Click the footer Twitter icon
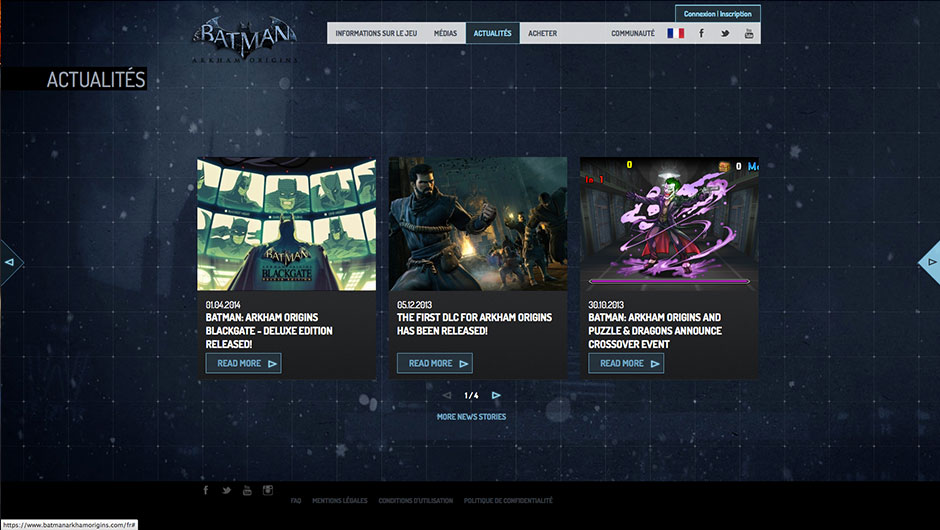 point(226,490)
